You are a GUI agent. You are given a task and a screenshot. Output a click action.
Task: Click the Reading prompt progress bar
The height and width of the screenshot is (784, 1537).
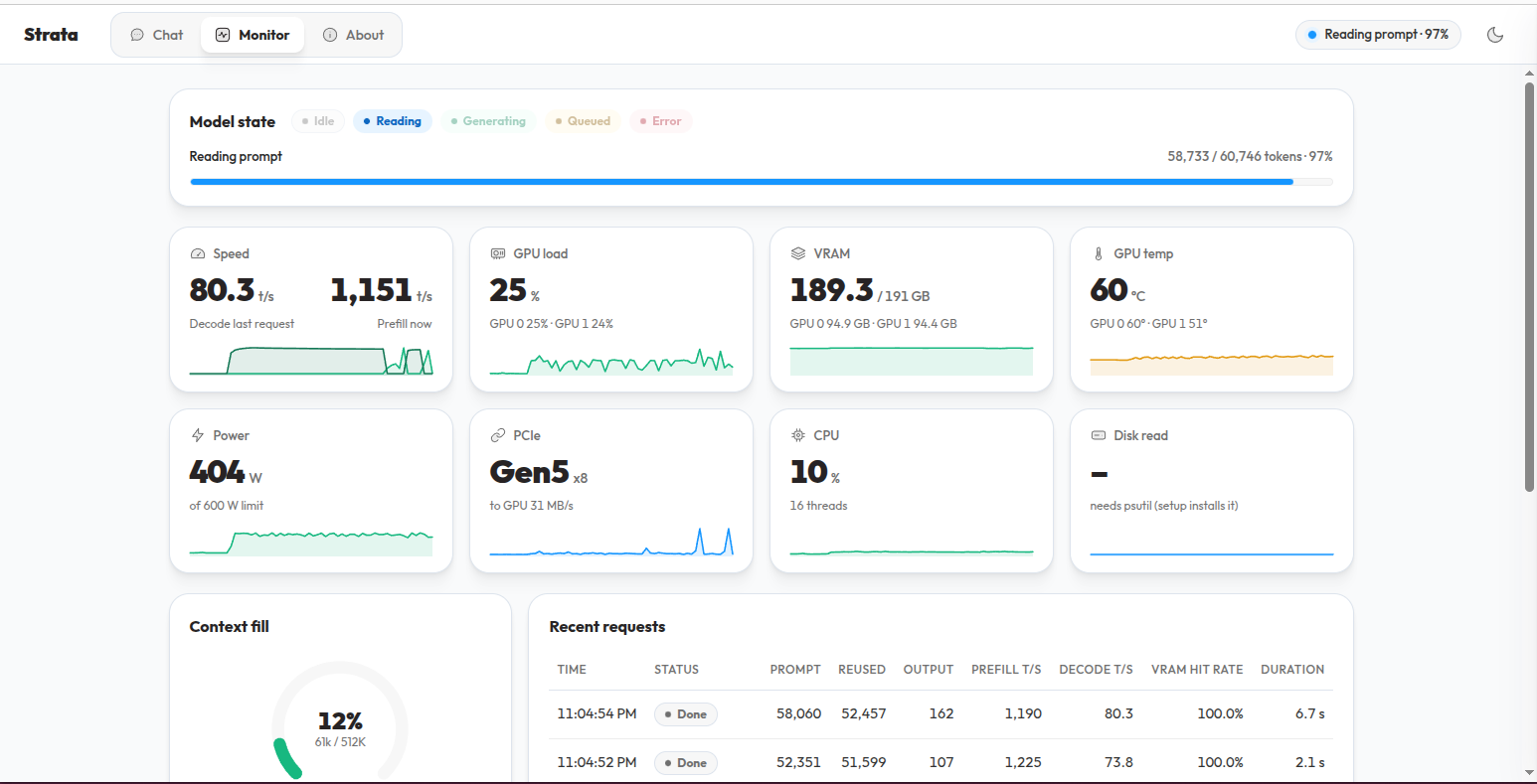[762, 182]
